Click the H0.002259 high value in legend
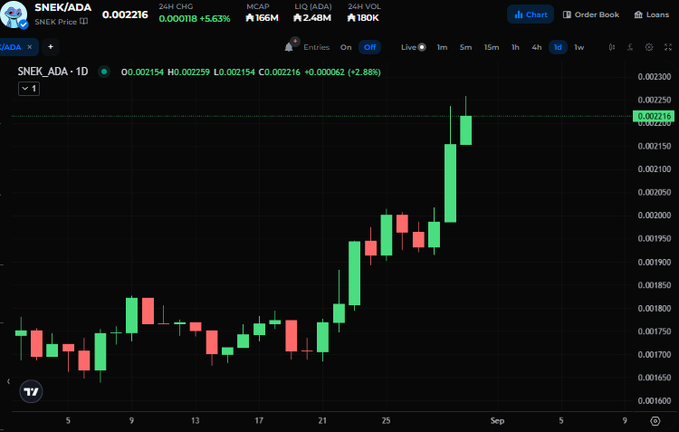679x432 pixels. 189,72
